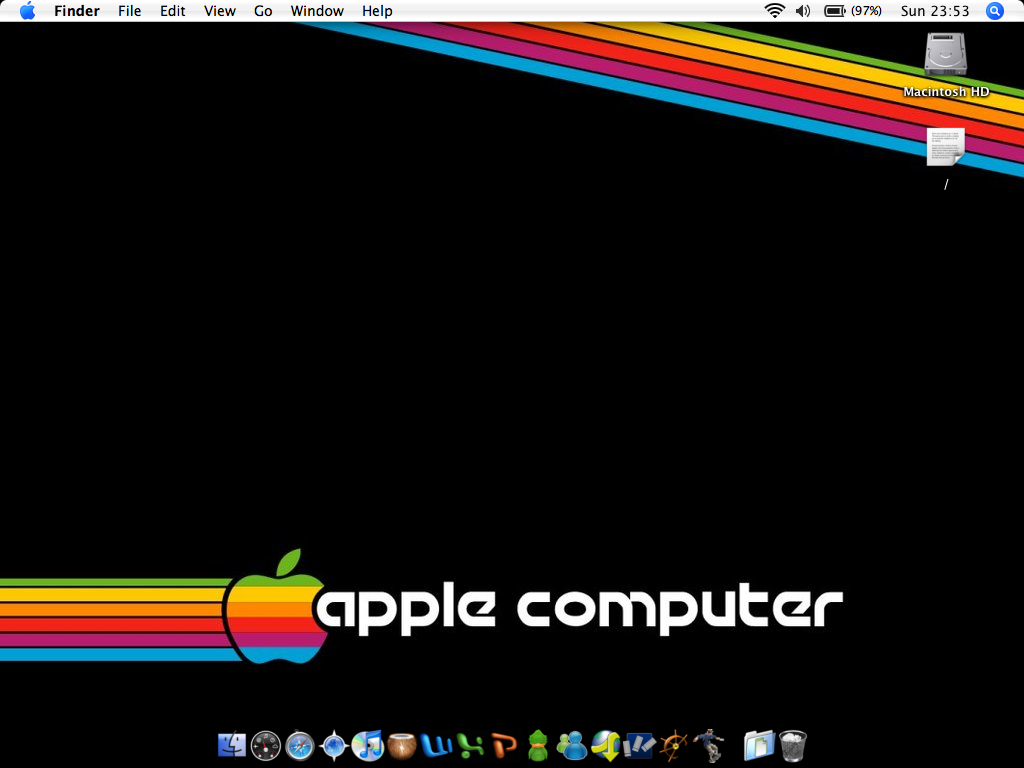This screenshot has width=1024, height=768.
Task: Open the File menu
Action: 129,11
